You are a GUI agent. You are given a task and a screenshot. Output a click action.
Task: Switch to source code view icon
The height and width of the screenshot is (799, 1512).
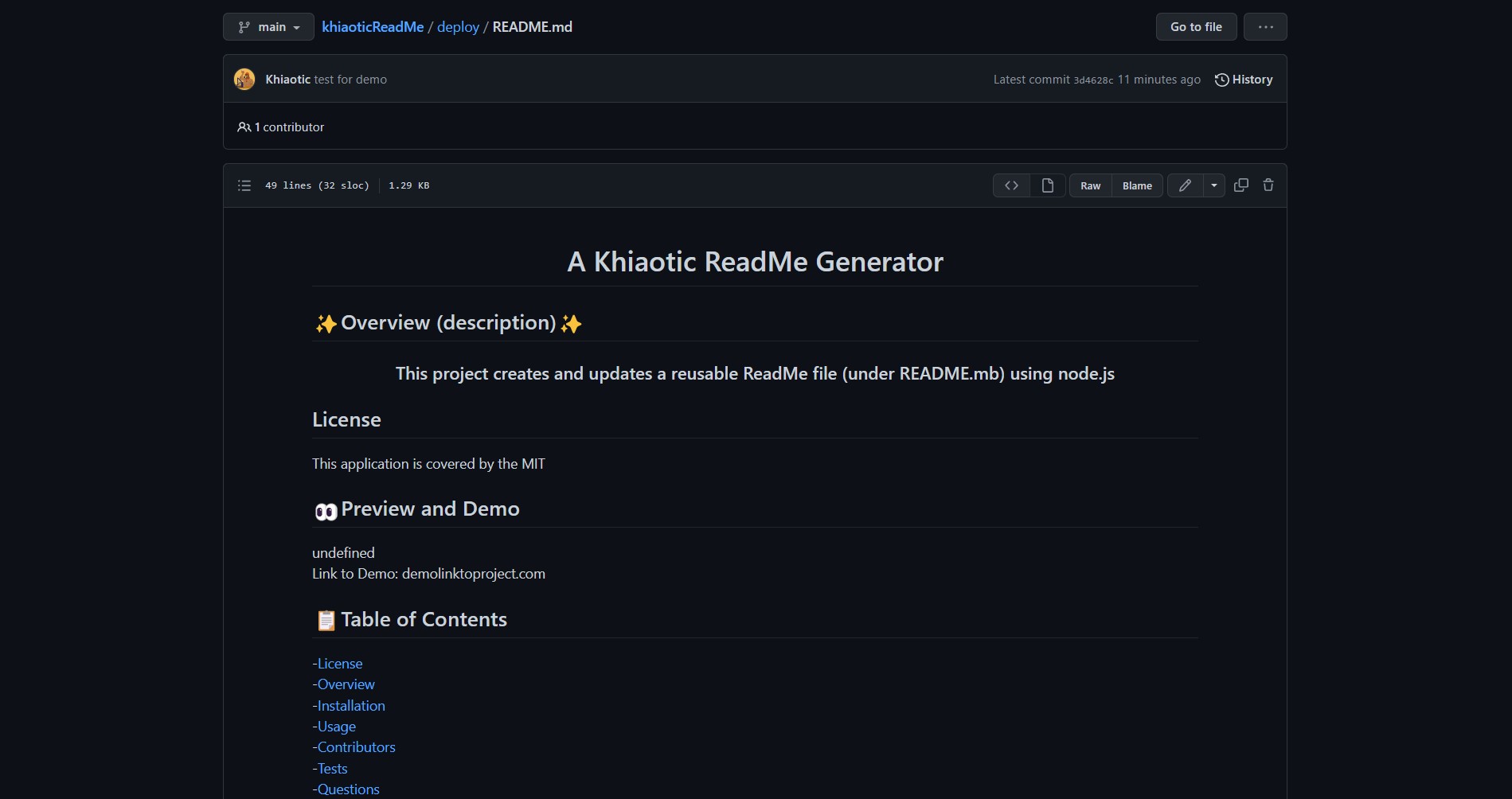click(1010, 185)
